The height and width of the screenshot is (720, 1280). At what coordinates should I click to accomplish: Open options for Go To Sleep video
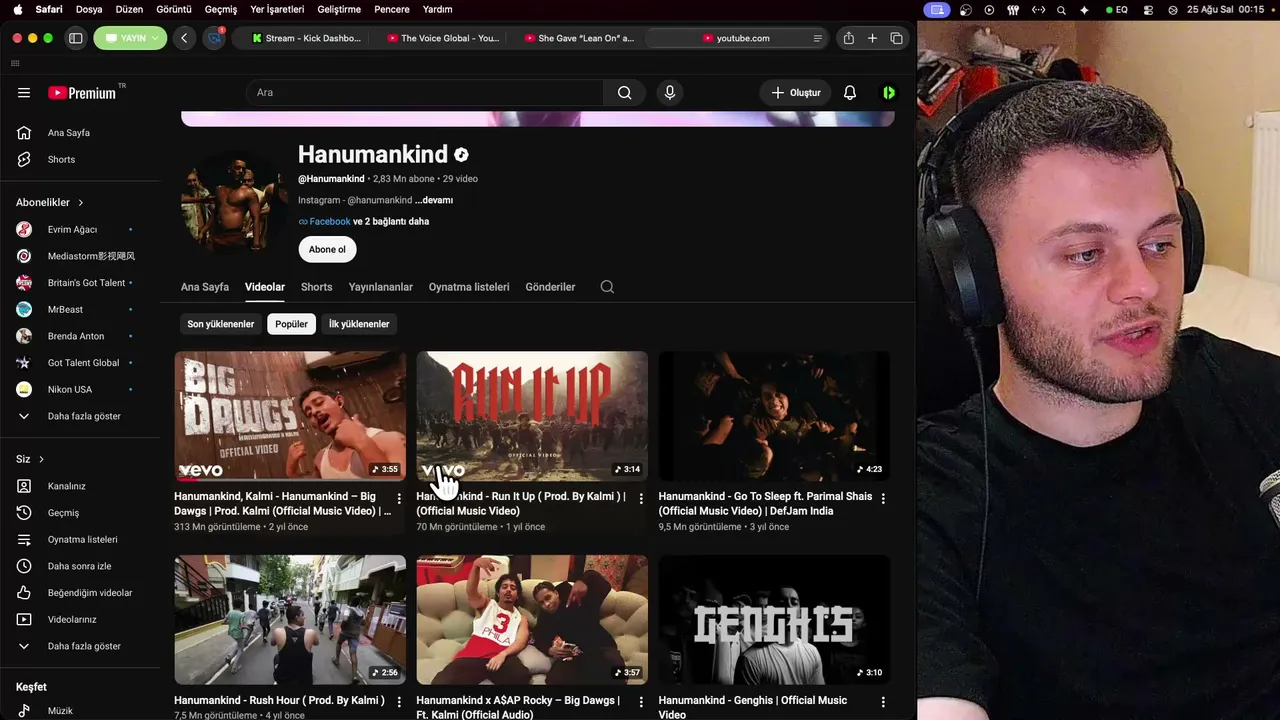(x=883, y=498)
